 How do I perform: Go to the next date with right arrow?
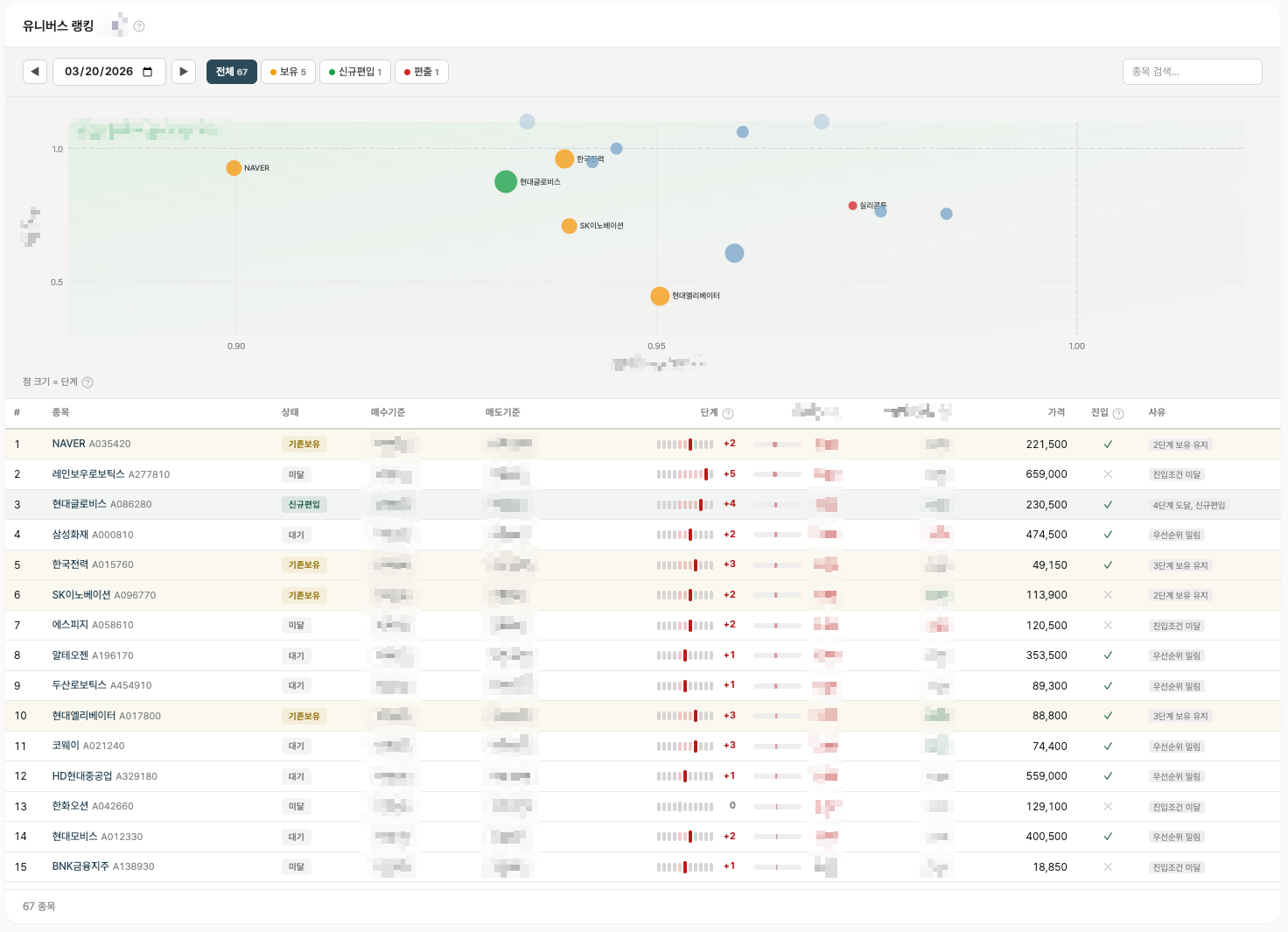tap(183, 72)
